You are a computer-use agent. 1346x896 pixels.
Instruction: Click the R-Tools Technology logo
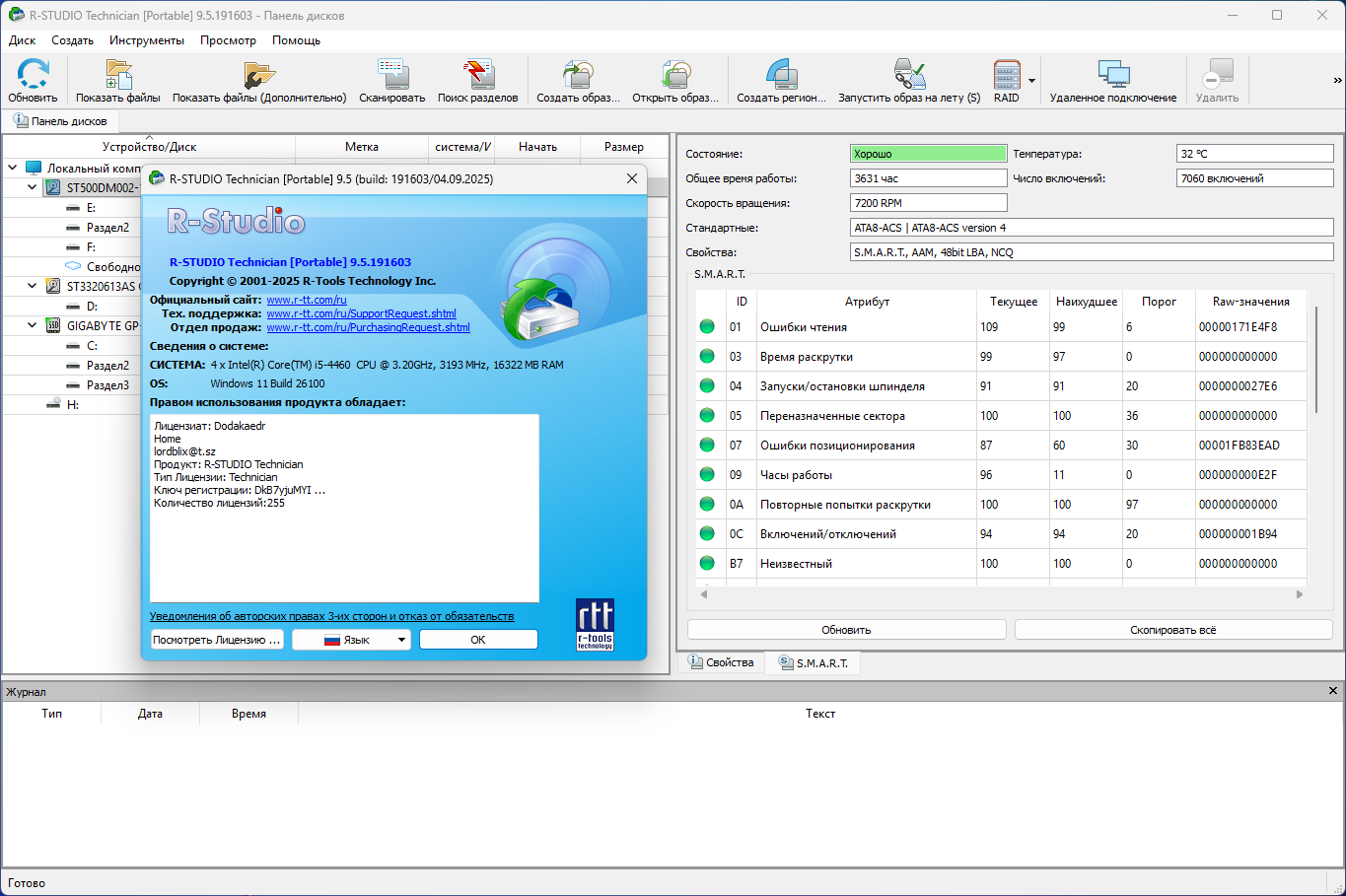point(595,625)
